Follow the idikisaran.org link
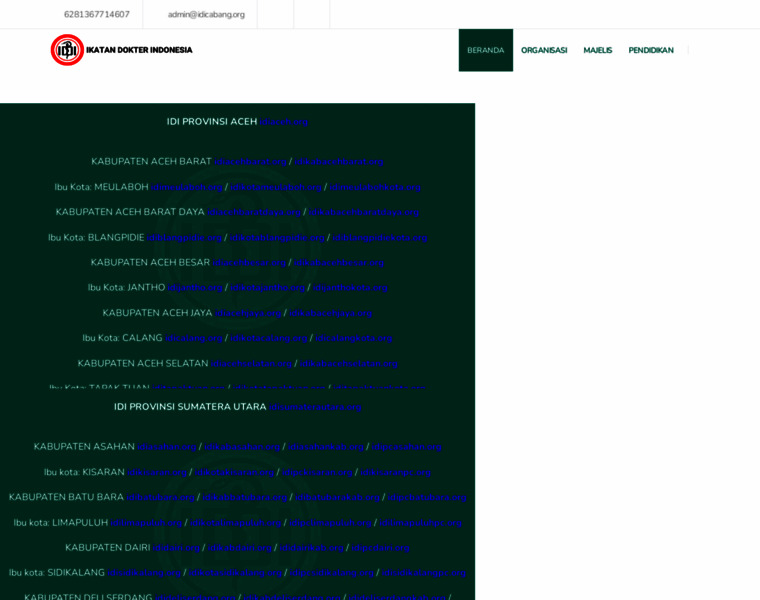760x600 pixels. pyautogui.click(x=157, y=473)
